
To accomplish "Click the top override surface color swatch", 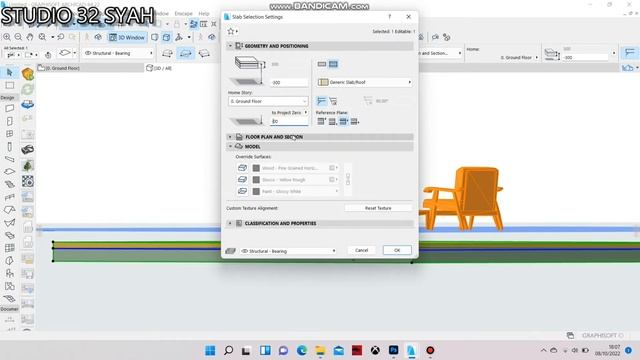I will 256,168.
